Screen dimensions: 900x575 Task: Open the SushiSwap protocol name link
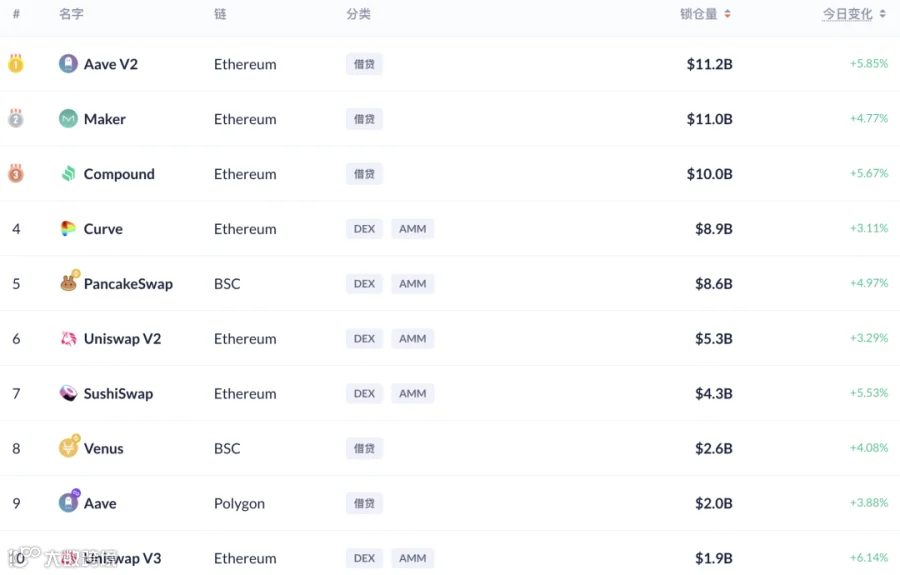click(118, 394)
